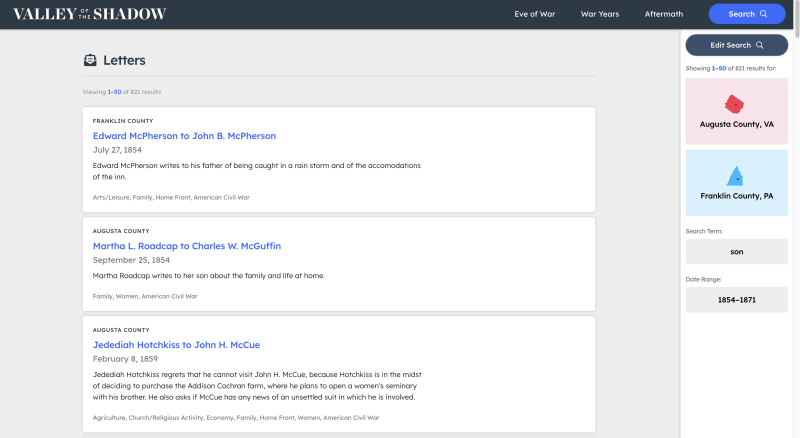Click the search term field showing 'son'
The width and height of the screenshot is (800, 438).
pyautogui.click(x=736, y=252)
